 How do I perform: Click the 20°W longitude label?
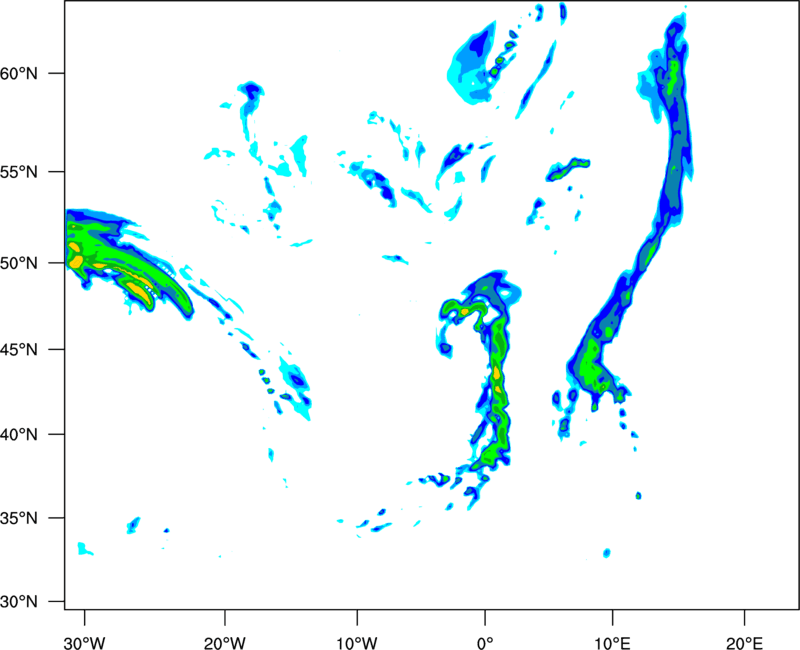pyautogui.click(x=225, y=643)
